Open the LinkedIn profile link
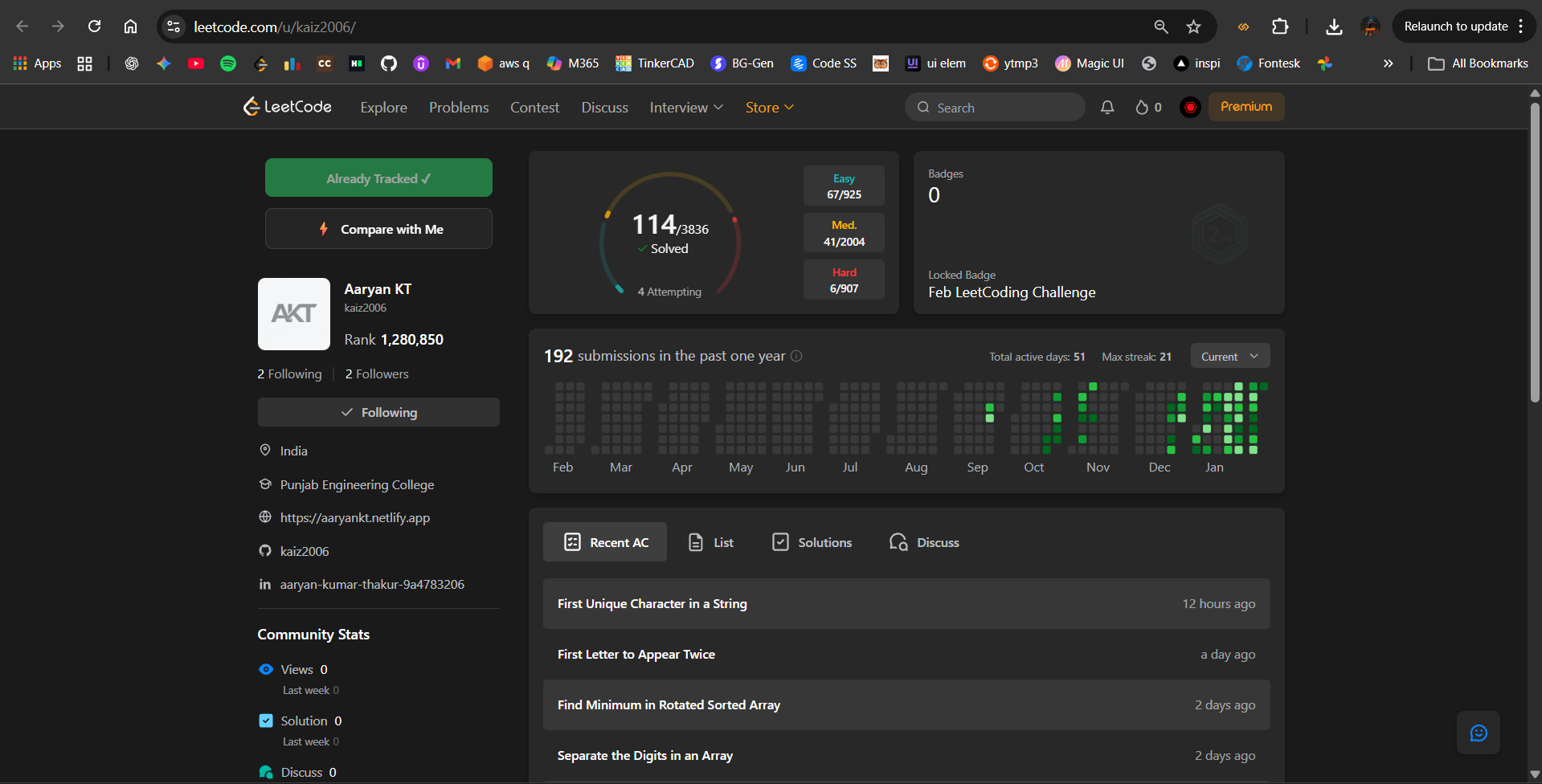The image size is (1542, 784). (x=371, y=584)
